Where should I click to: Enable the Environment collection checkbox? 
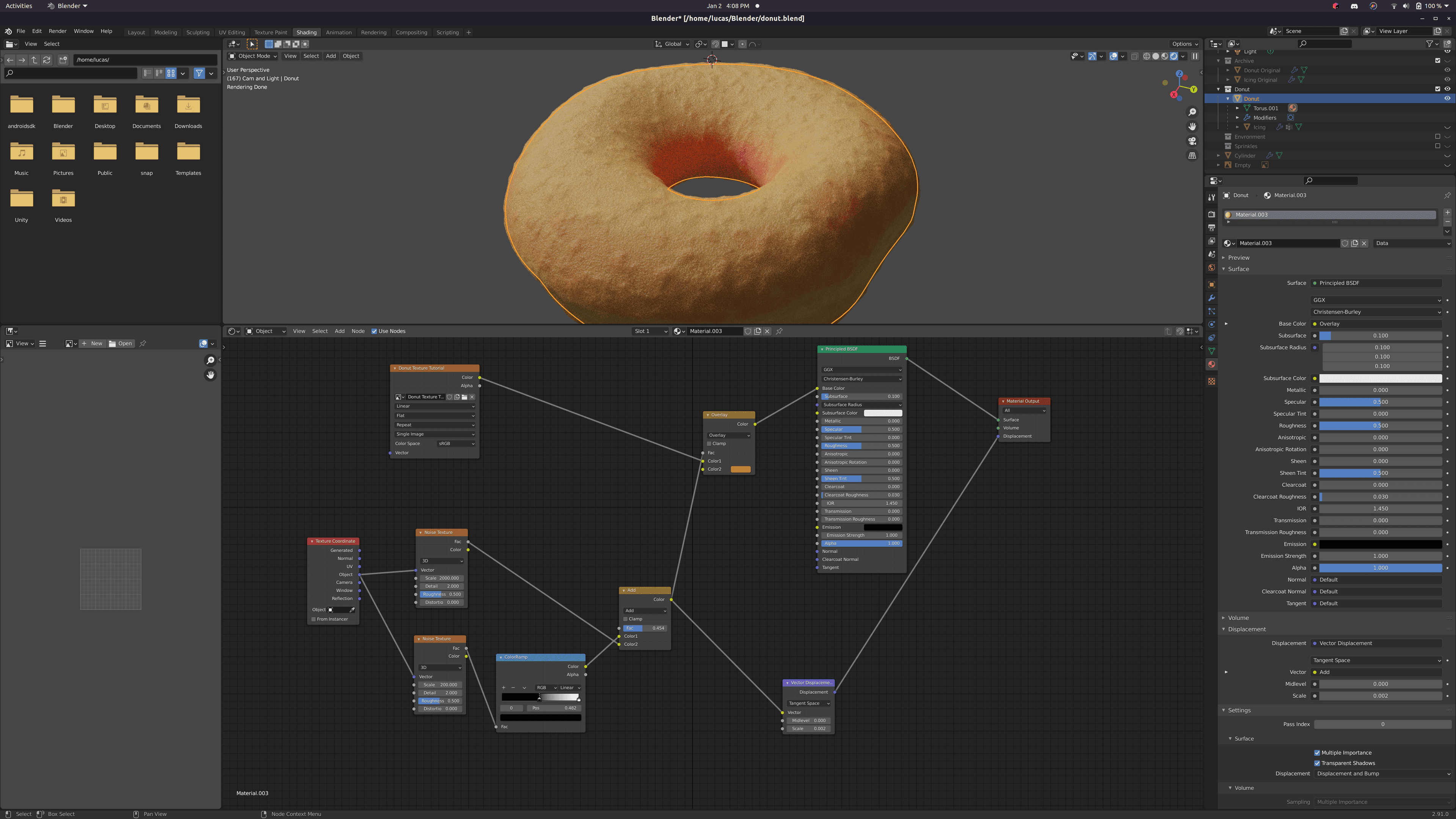(1437, 137)
